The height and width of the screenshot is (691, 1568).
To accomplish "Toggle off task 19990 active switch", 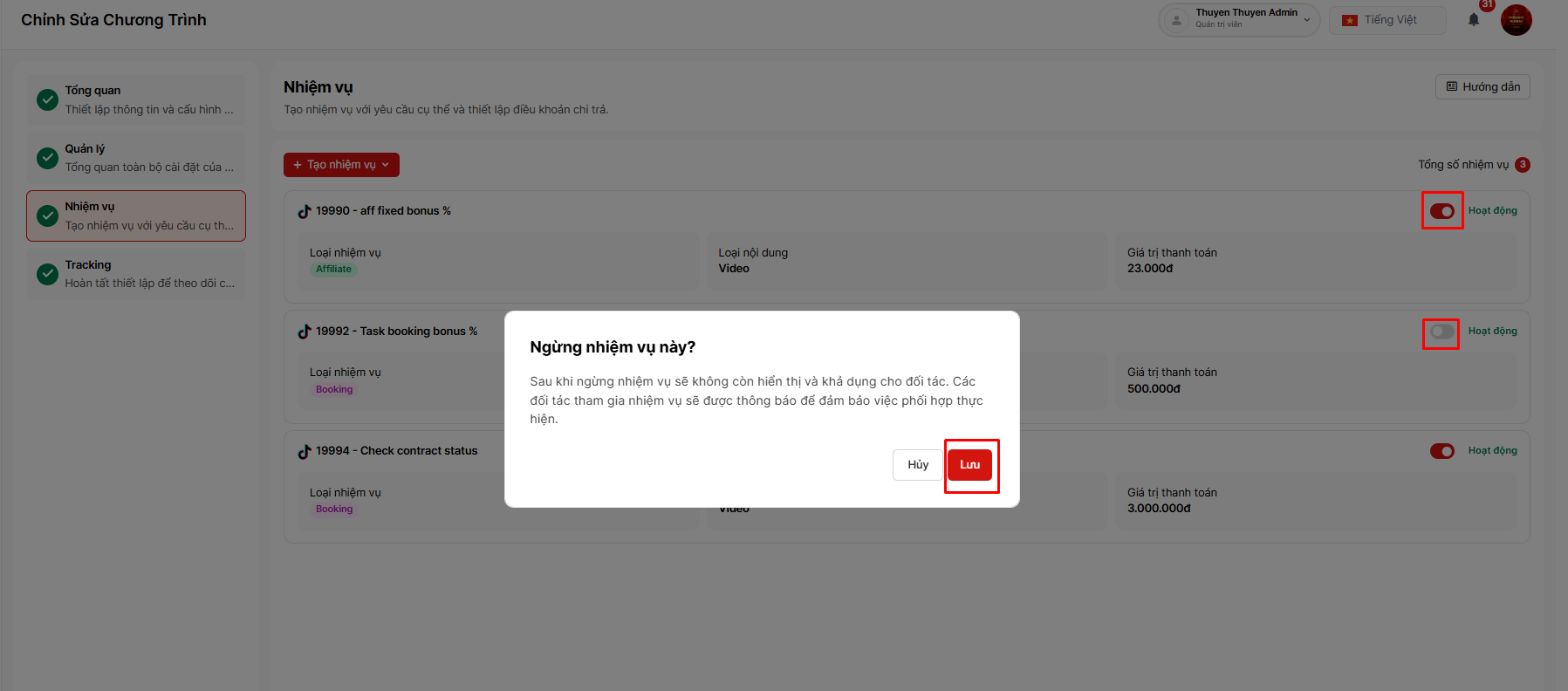I will tap(1441, 211).
